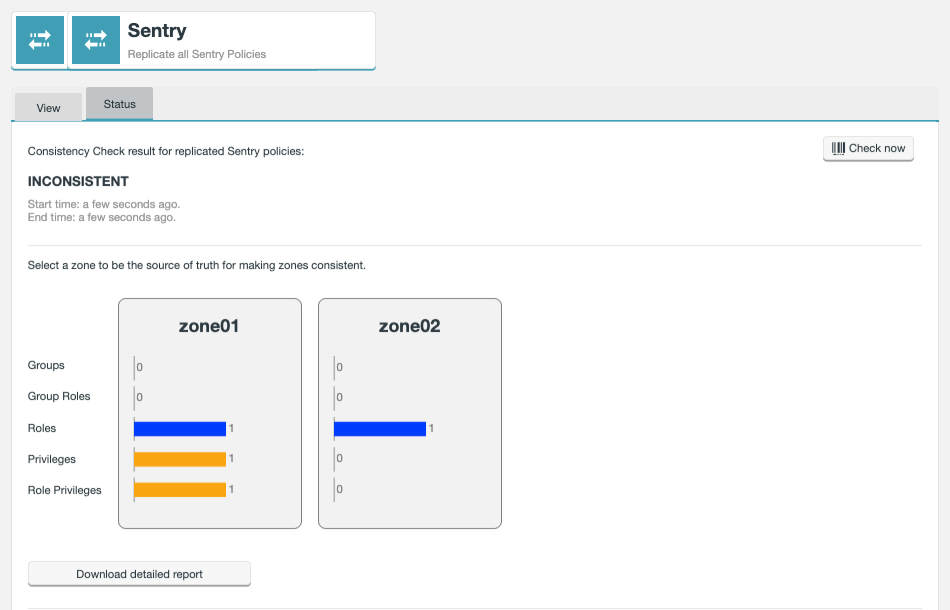Click the larger Sentry replication icon

[94, 39]
